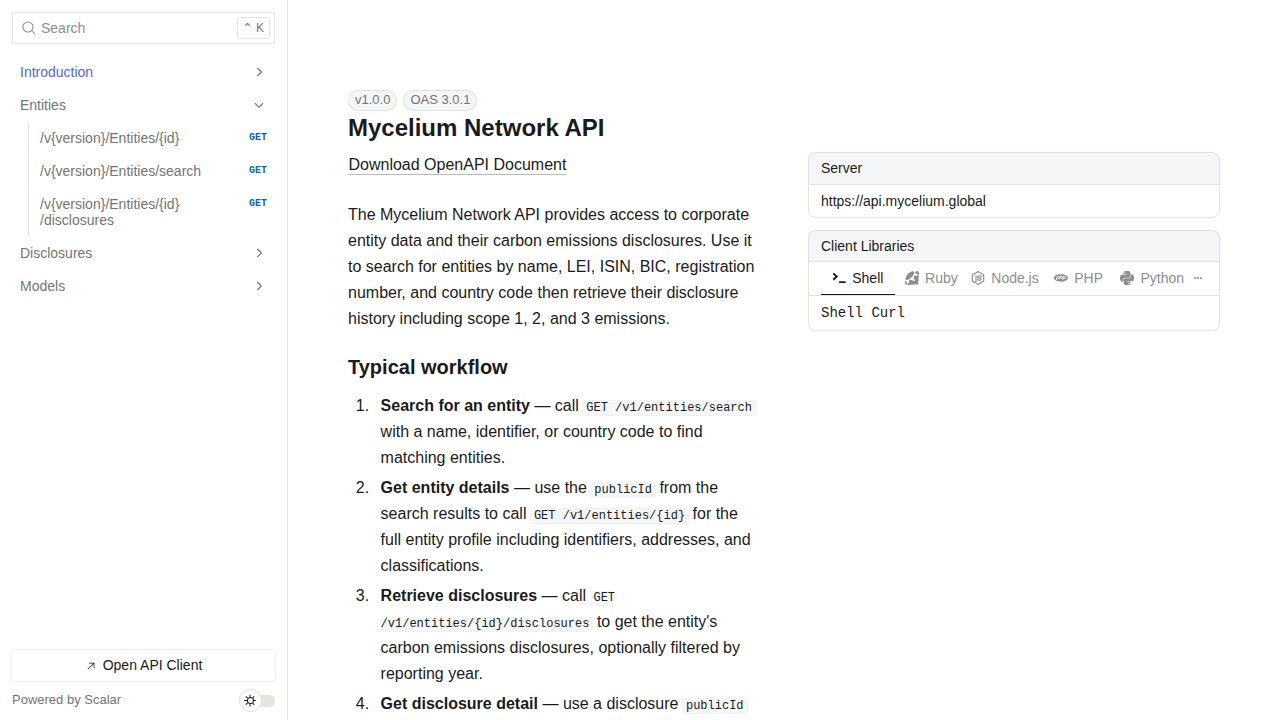Open more client libraries ellipsis

(1198, 278)
